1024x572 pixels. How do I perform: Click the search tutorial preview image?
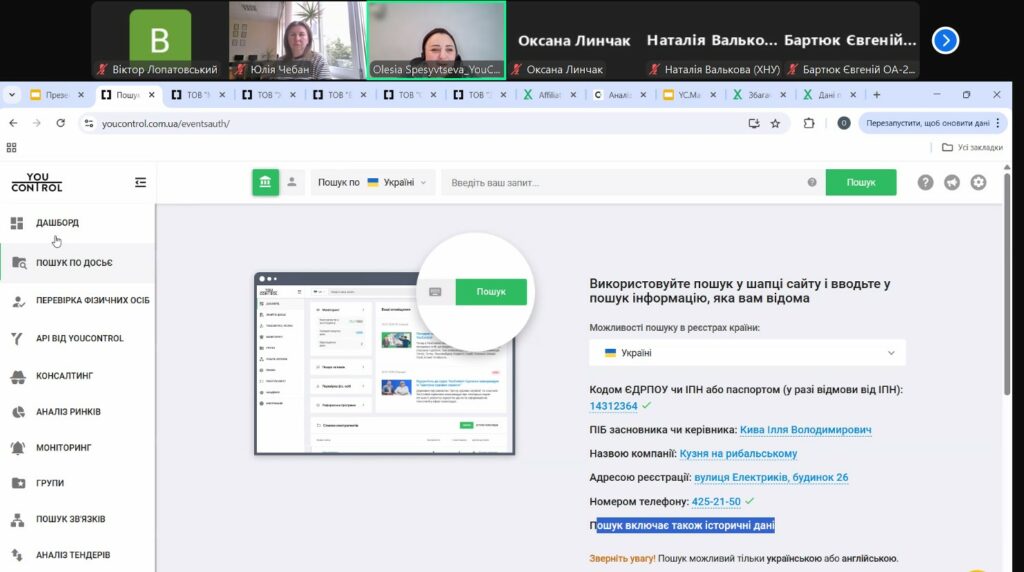click(x=385, y=363)
